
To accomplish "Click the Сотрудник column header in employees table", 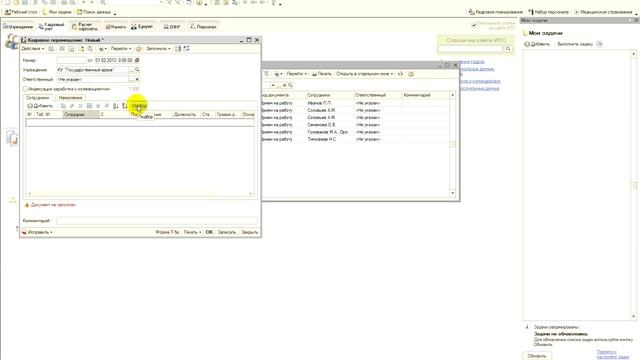I will click(x=81, y=115).
